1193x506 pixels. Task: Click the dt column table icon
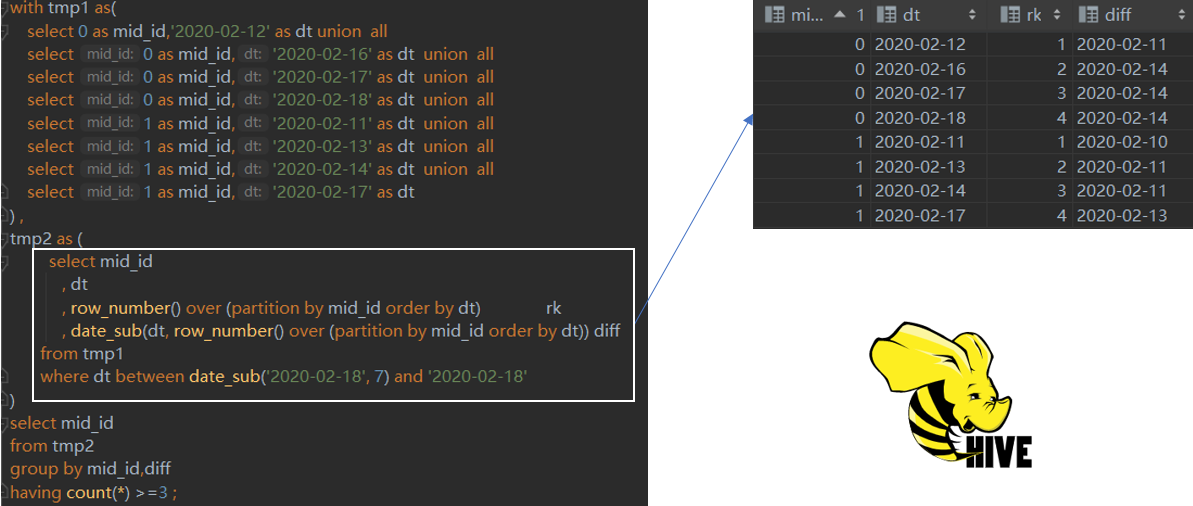(885, 16)
